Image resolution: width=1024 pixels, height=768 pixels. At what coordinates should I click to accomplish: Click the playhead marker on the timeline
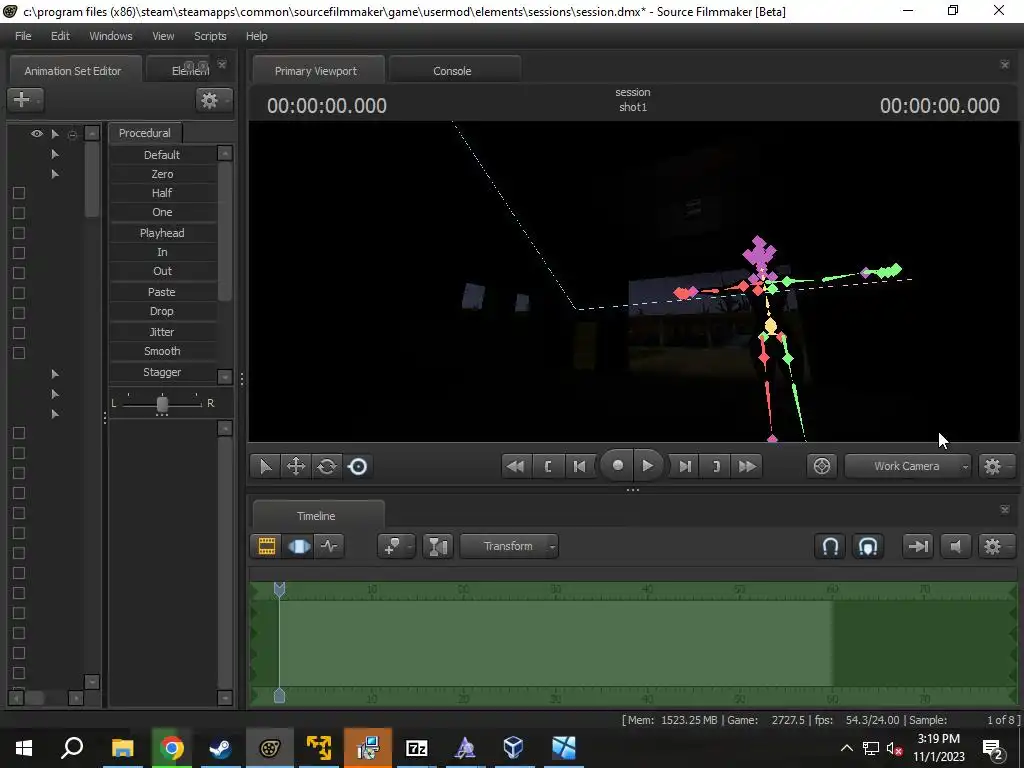point(280,590)
